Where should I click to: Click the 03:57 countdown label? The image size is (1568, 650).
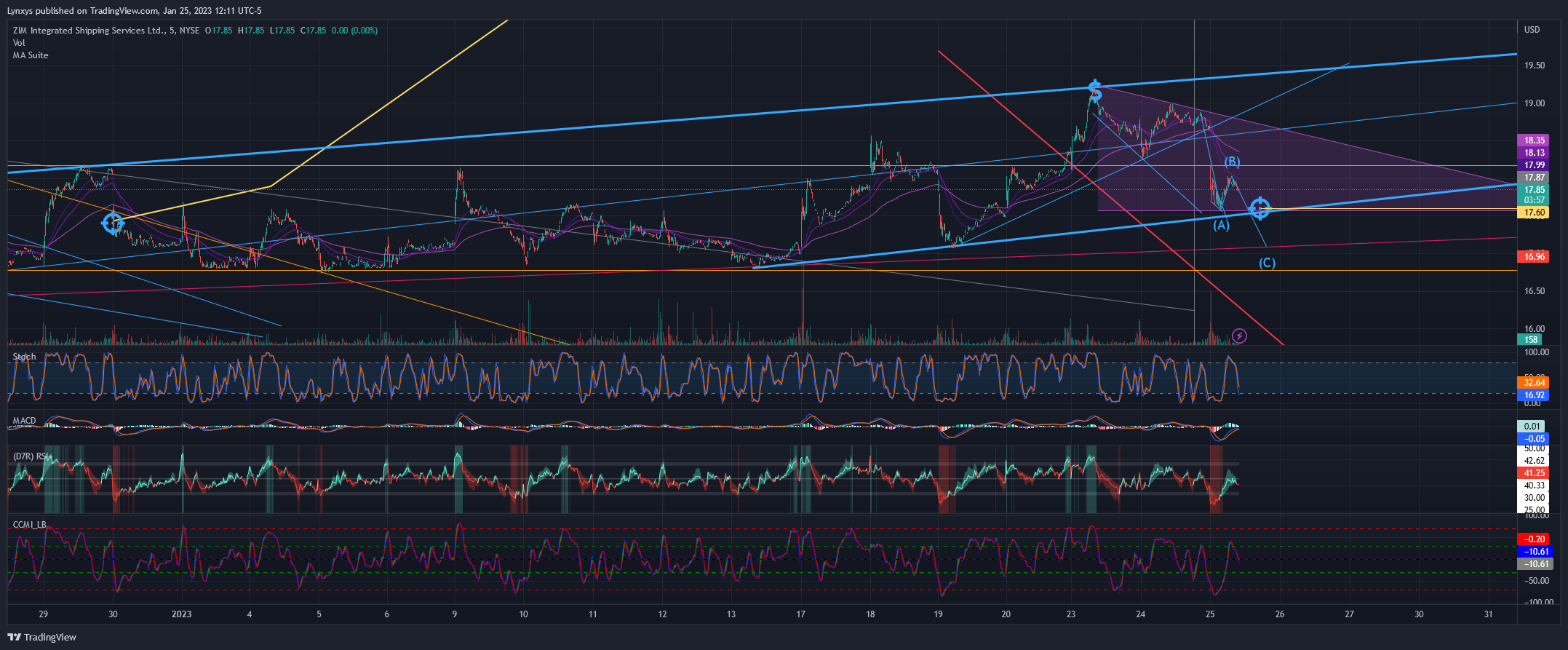[1535, 200]
